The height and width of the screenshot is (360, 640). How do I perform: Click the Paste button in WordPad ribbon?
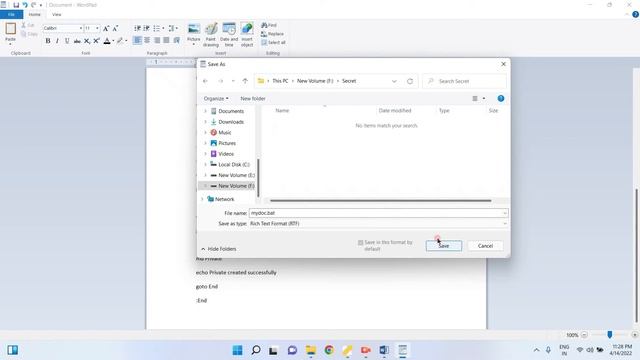click(11, 32)
